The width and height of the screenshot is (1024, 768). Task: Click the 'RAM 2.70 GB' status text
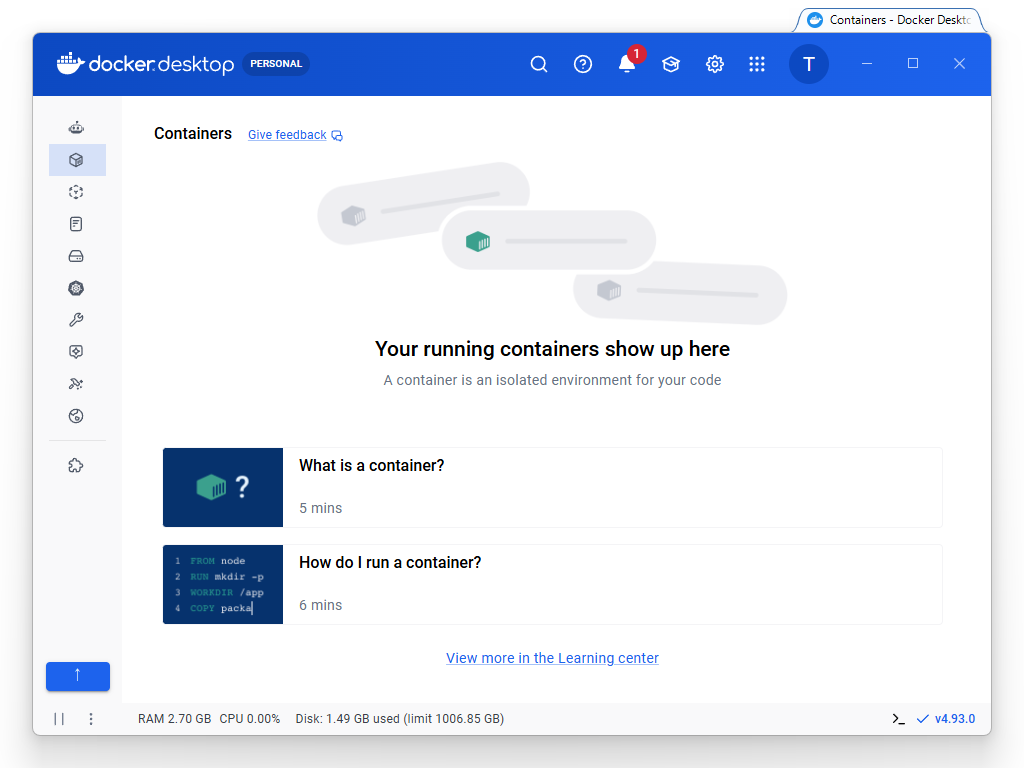tap(174, 719)
